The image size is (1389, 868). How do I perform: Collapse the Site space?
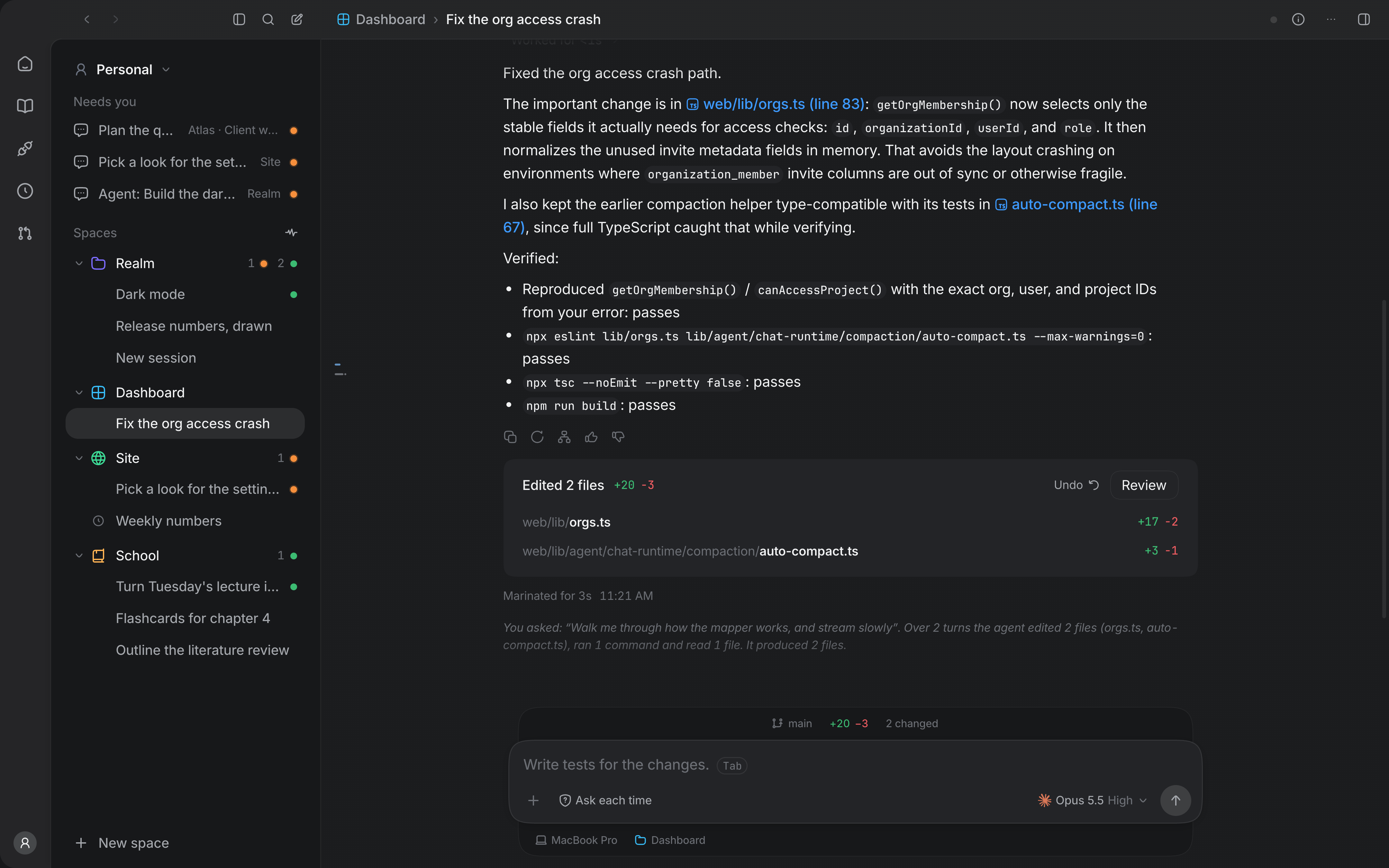pyautogui.click(x=79, y=458)
